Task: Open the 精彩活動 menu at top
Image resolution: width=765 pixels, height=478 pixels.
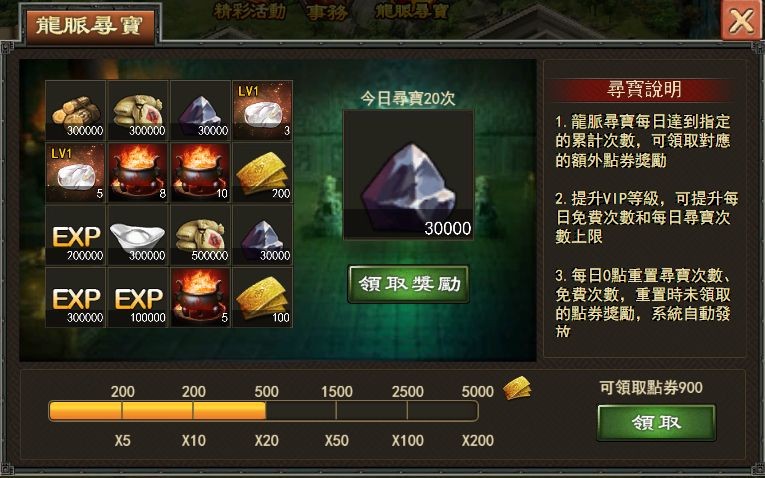Action: click(250, 11)
